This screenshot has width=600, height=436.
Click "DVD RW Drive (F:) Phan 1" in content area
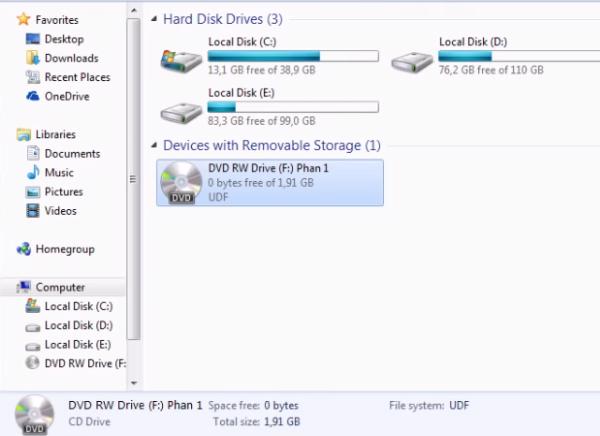click(268, 168)
